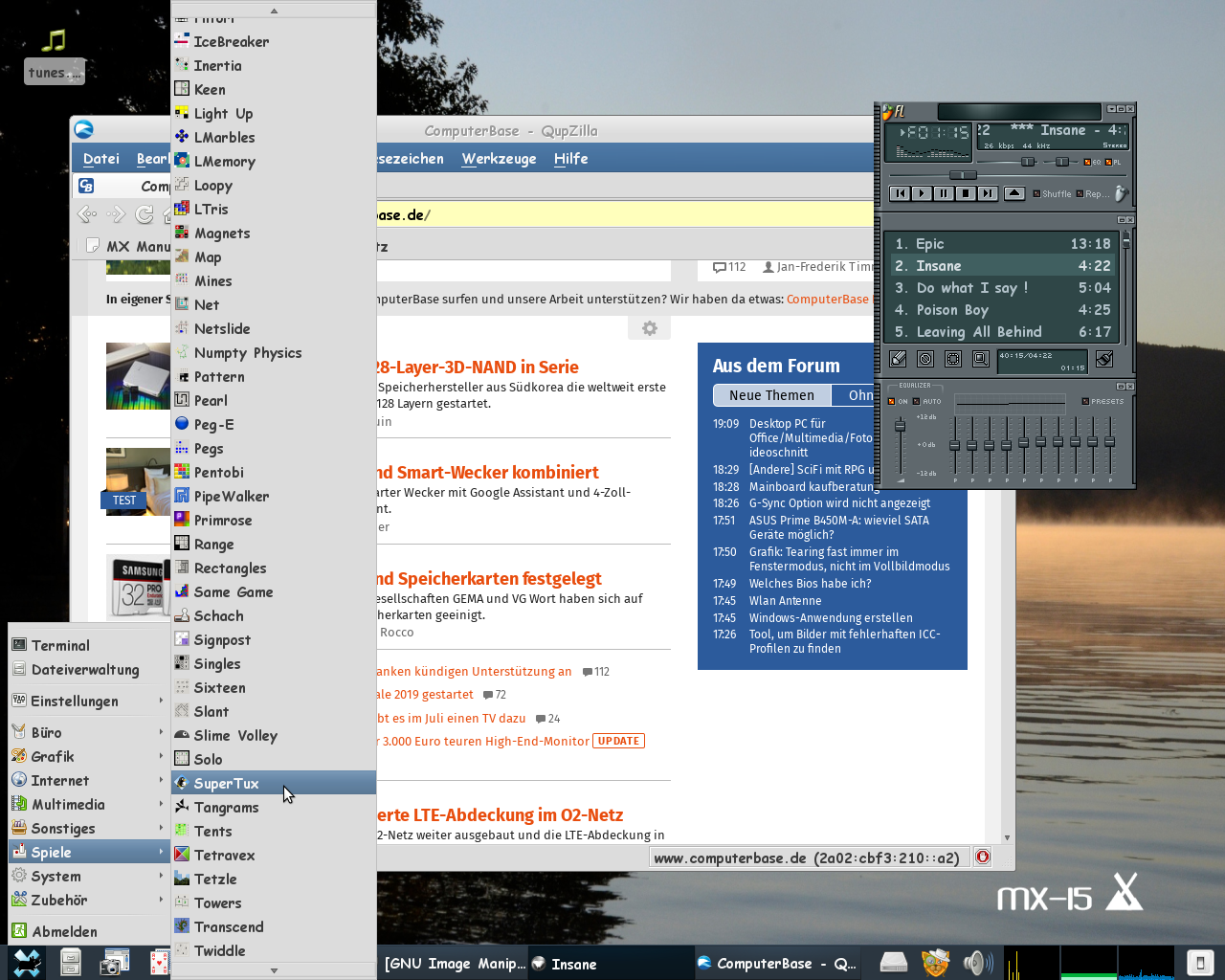
Task: Expand the Einstellungen submenu
Action: point(89,701)
